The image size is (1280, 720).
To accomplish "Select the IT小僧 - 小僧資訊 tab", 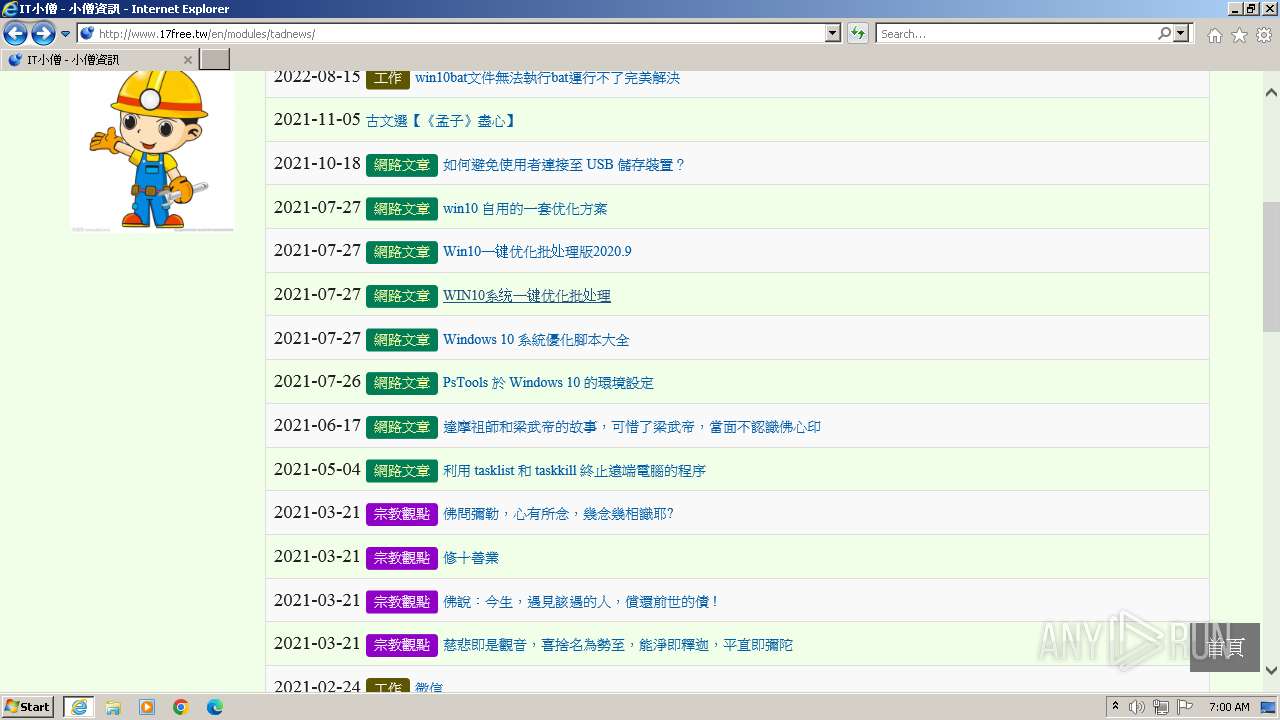I will tap(99, 60).
